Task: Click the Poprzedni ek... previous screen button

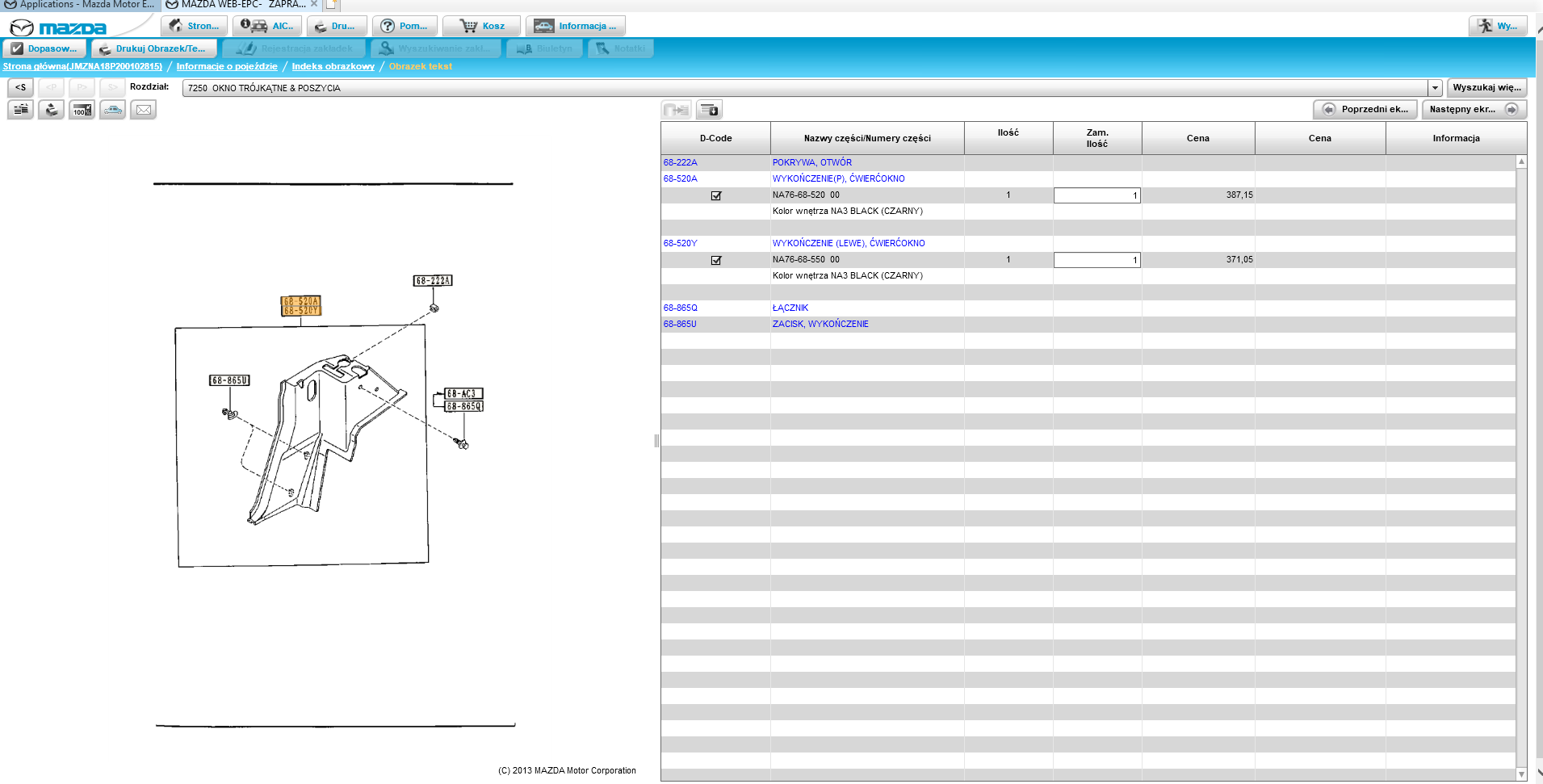Action: [x=1365, y=109]
